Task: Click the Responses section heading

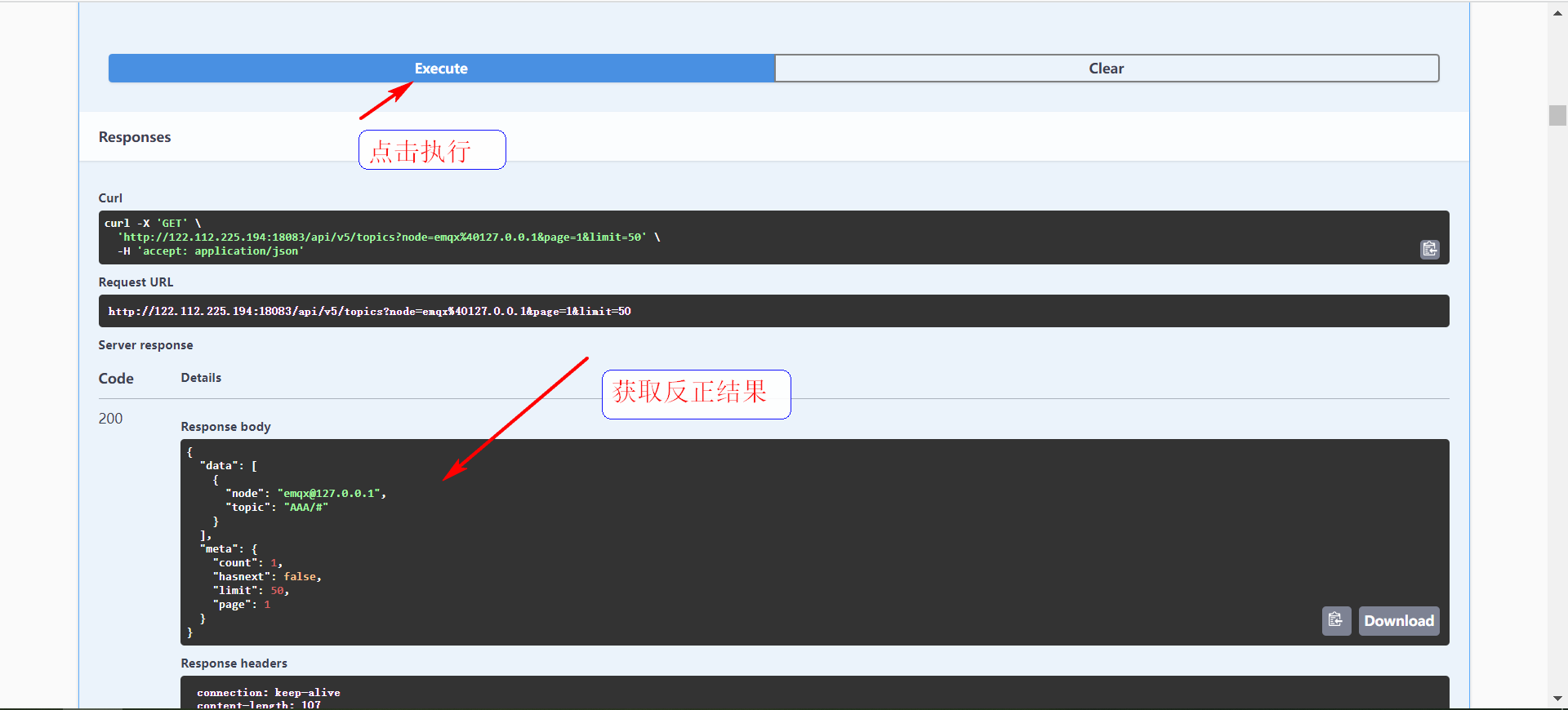Action: 135,137
